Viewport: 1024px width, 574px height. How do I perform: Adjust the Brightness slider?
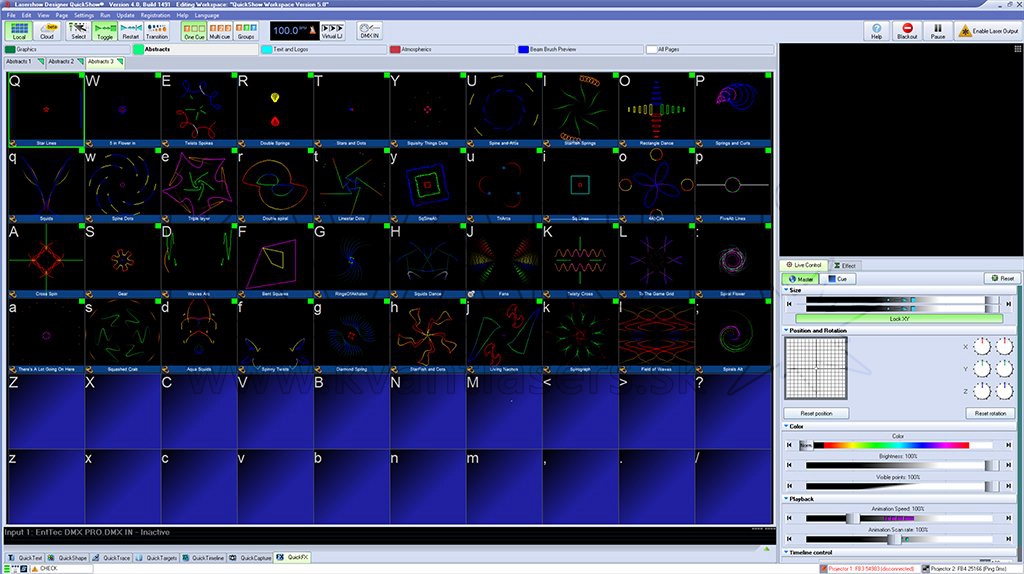[901, 465]
